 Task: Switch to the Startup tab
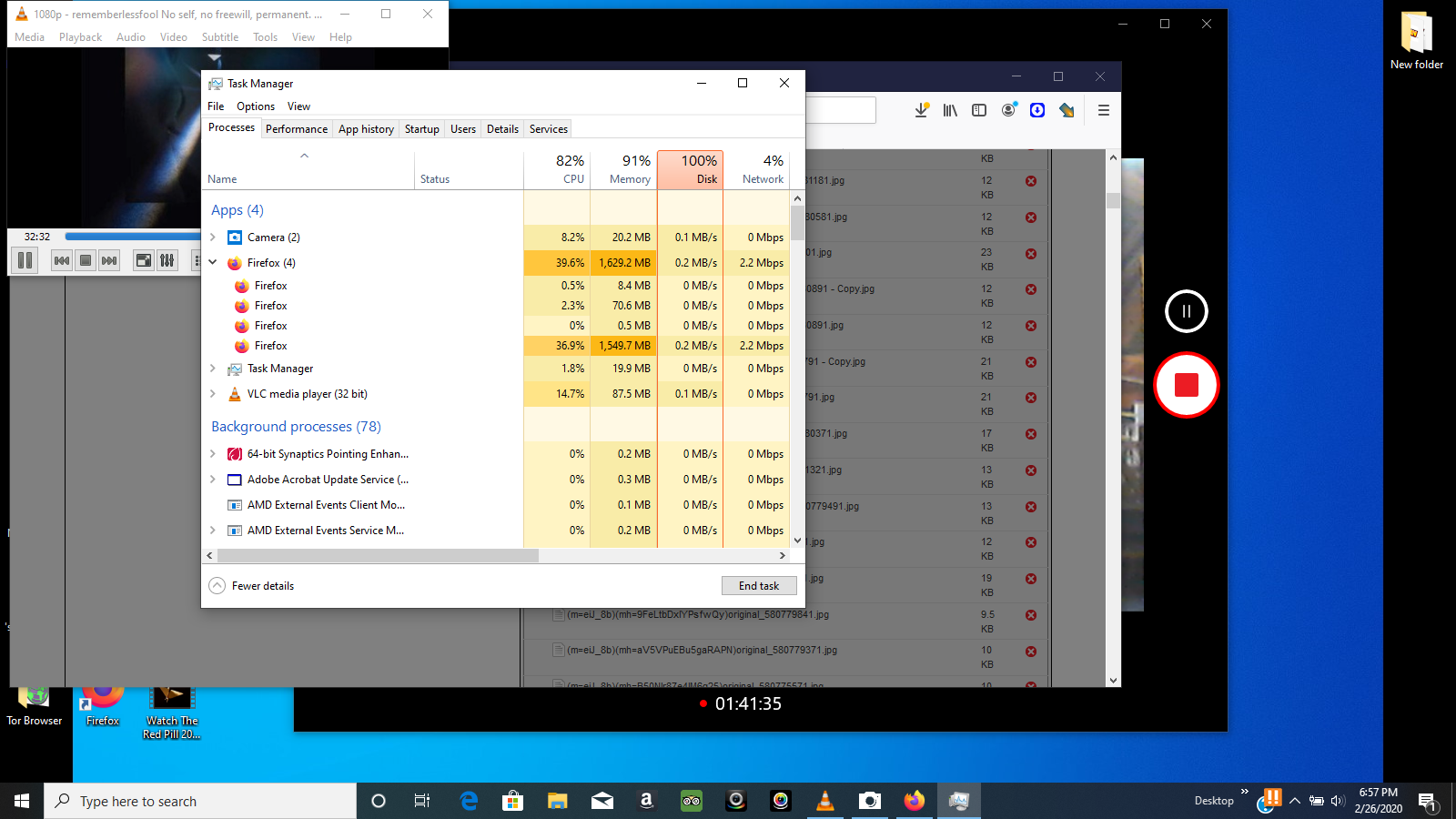point(422,129)
